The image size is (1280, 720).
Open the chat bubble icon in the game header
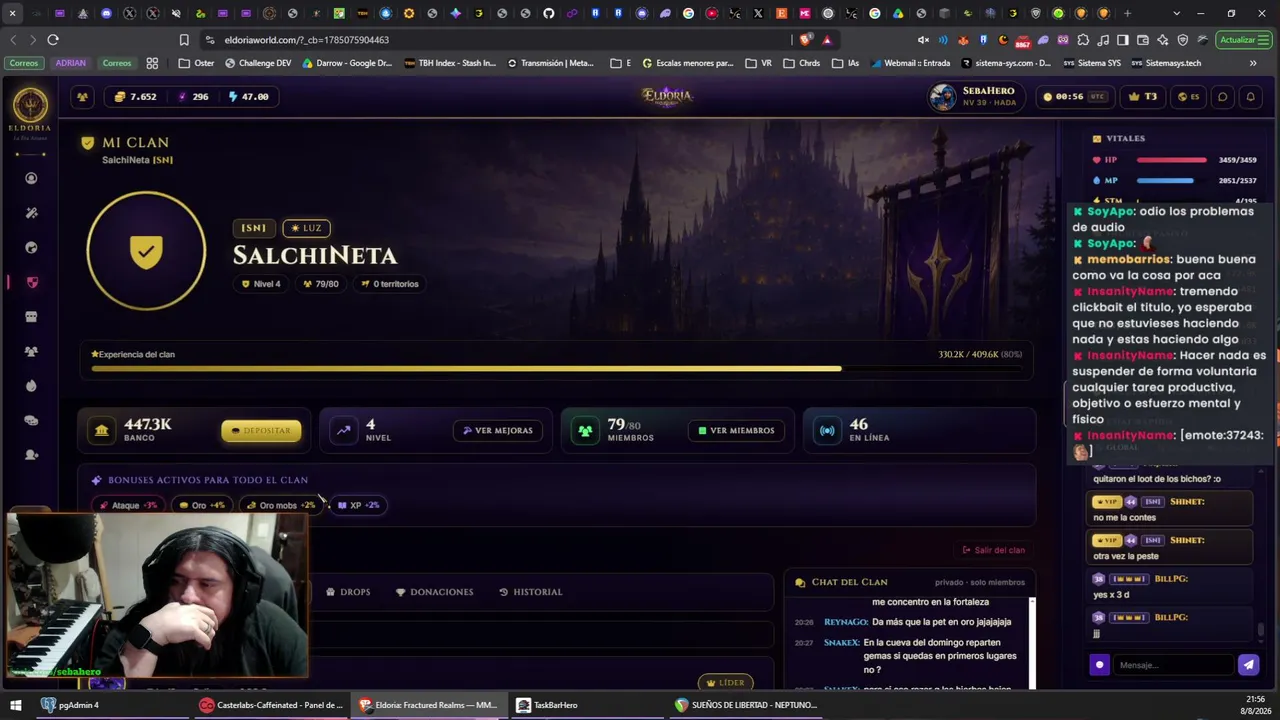coord(1222,97)
